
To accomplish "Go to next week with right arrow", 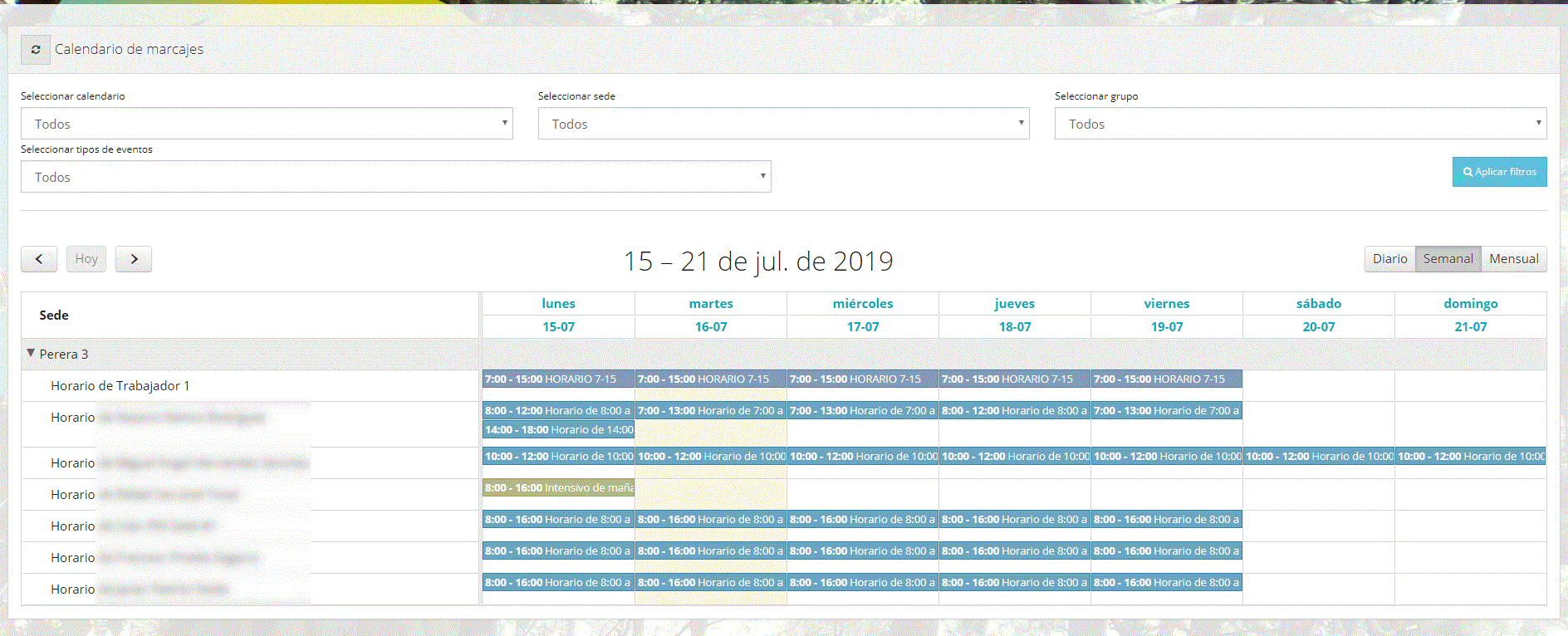I will (134, 259).
